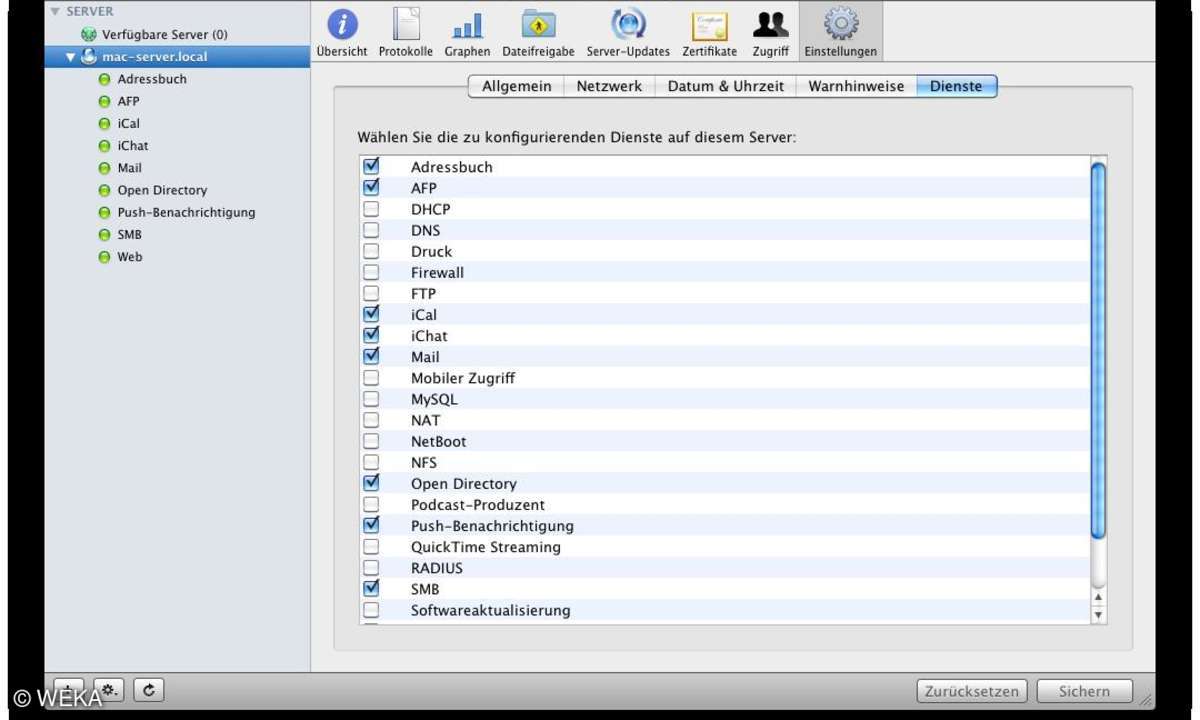Uncheck the SMB checkbox in list
Screen dimensions: 1200x720
coord(371,589)
